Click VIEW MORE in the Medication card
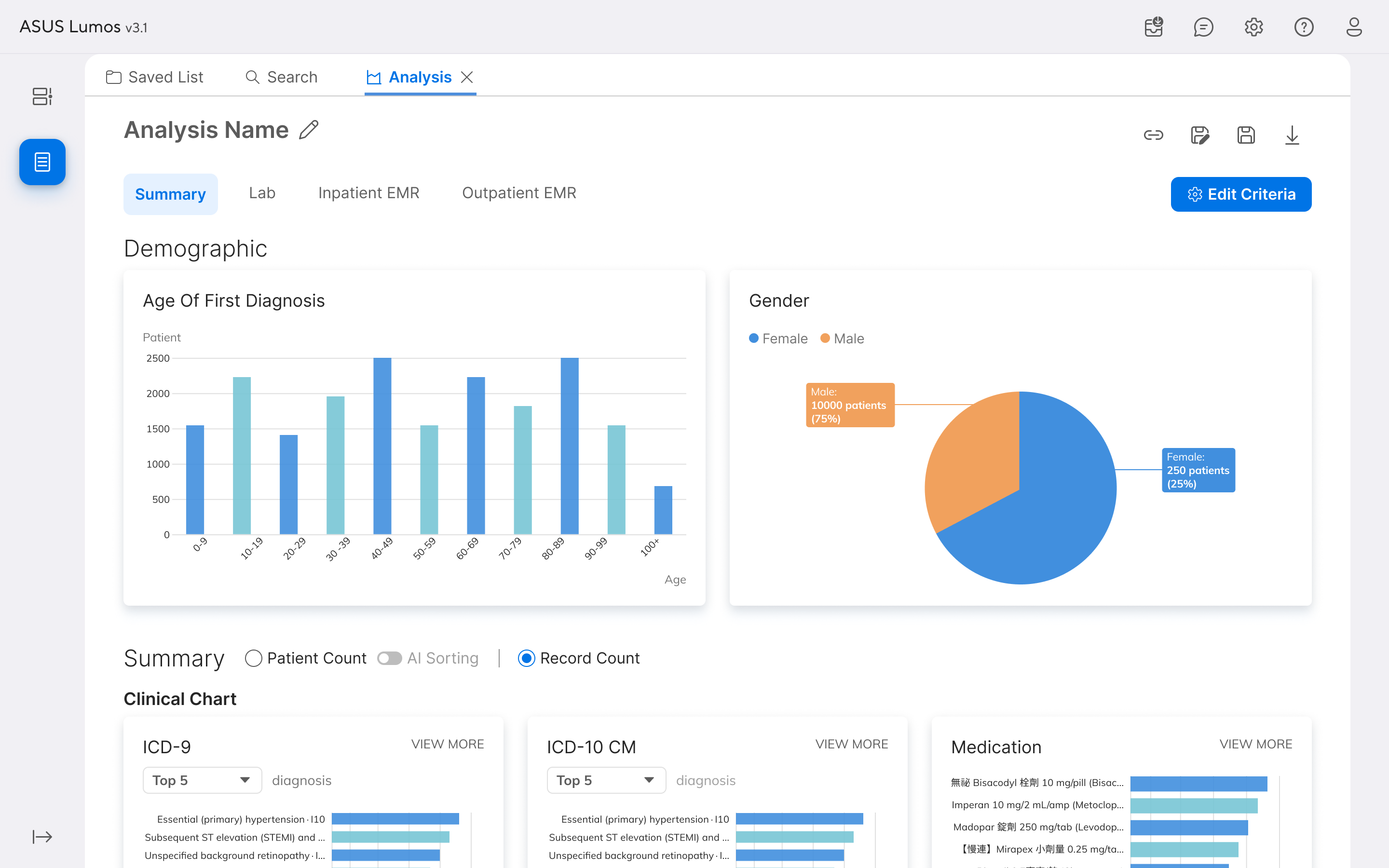 (x=1255, y=744)
